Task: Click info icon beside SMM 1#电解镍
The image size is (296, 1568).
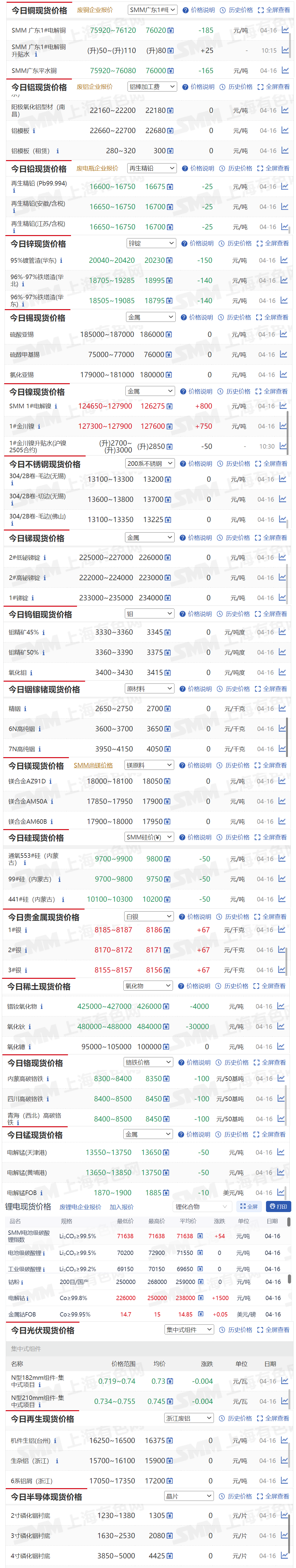Action: point(56,406)
